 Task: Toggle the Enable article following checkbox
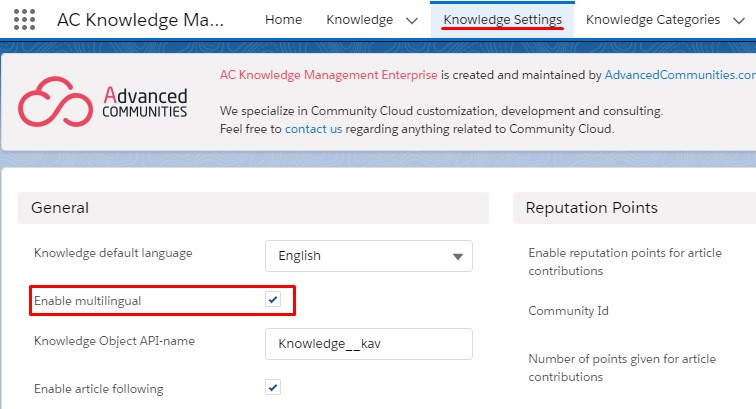point(273,387)
